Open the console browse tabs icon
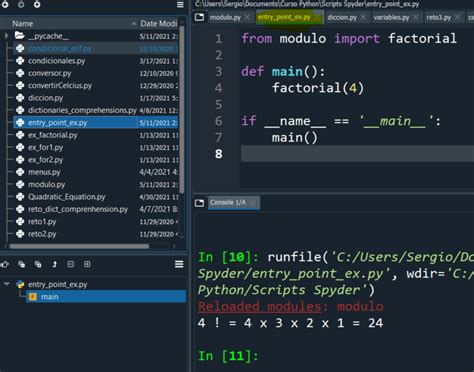 pyautogui.click(x=199, y=203)
